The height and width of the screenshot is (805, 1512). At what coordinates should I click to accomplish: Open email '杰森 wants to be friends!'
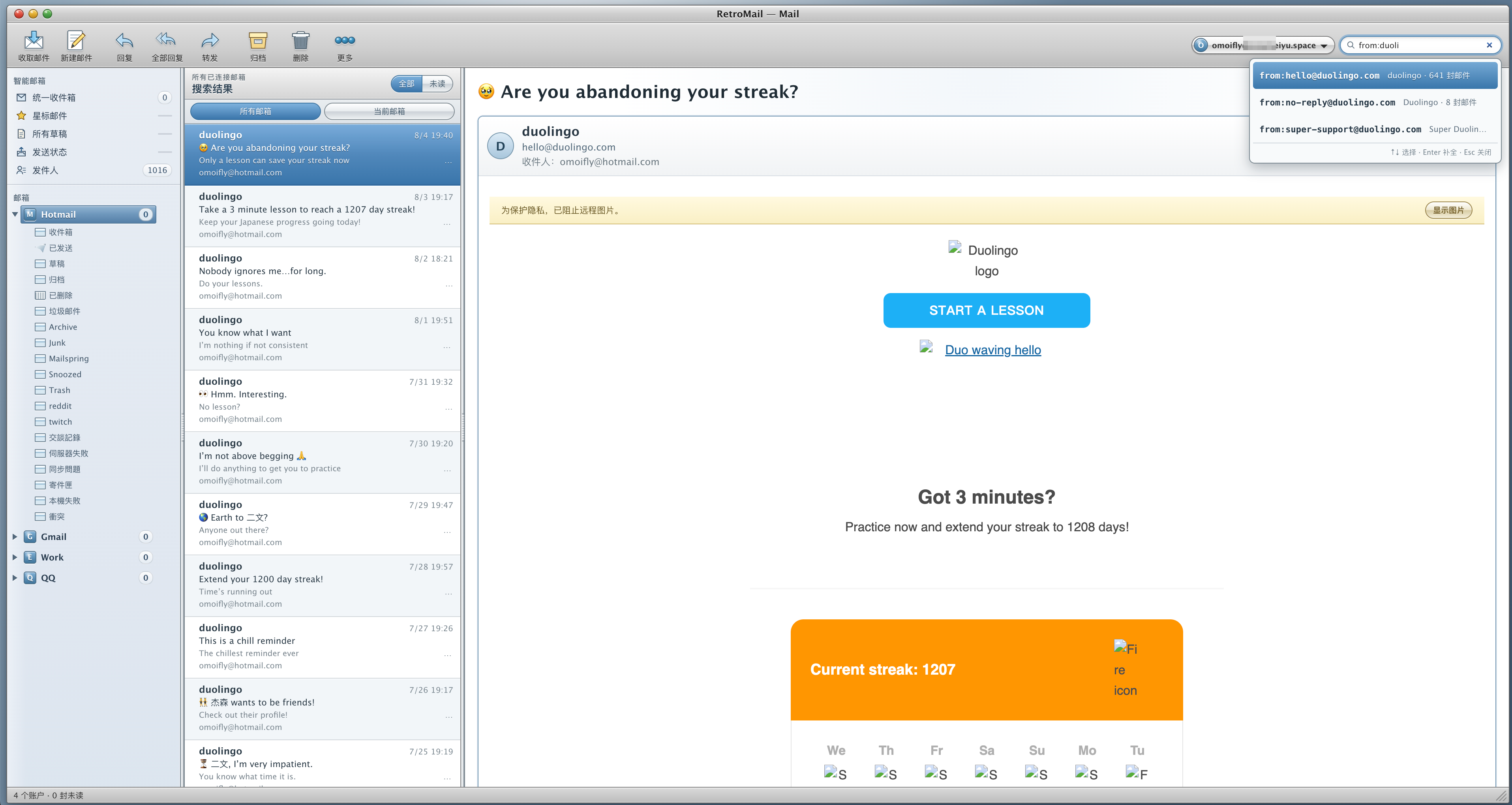pos(322,709)
